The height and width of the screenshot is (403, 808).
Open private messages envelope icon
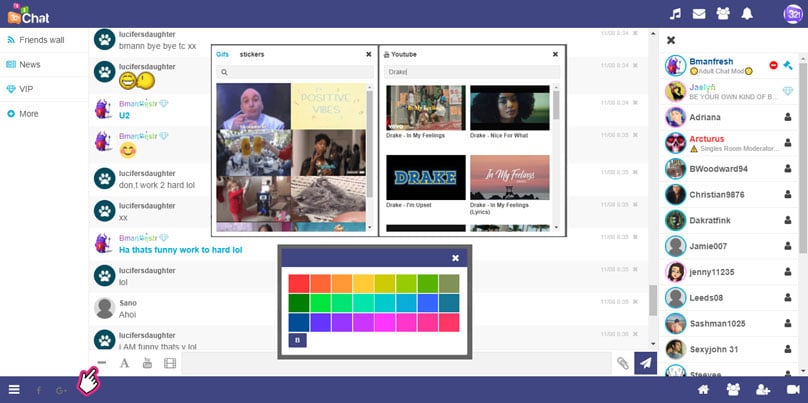tap(698, 14)
